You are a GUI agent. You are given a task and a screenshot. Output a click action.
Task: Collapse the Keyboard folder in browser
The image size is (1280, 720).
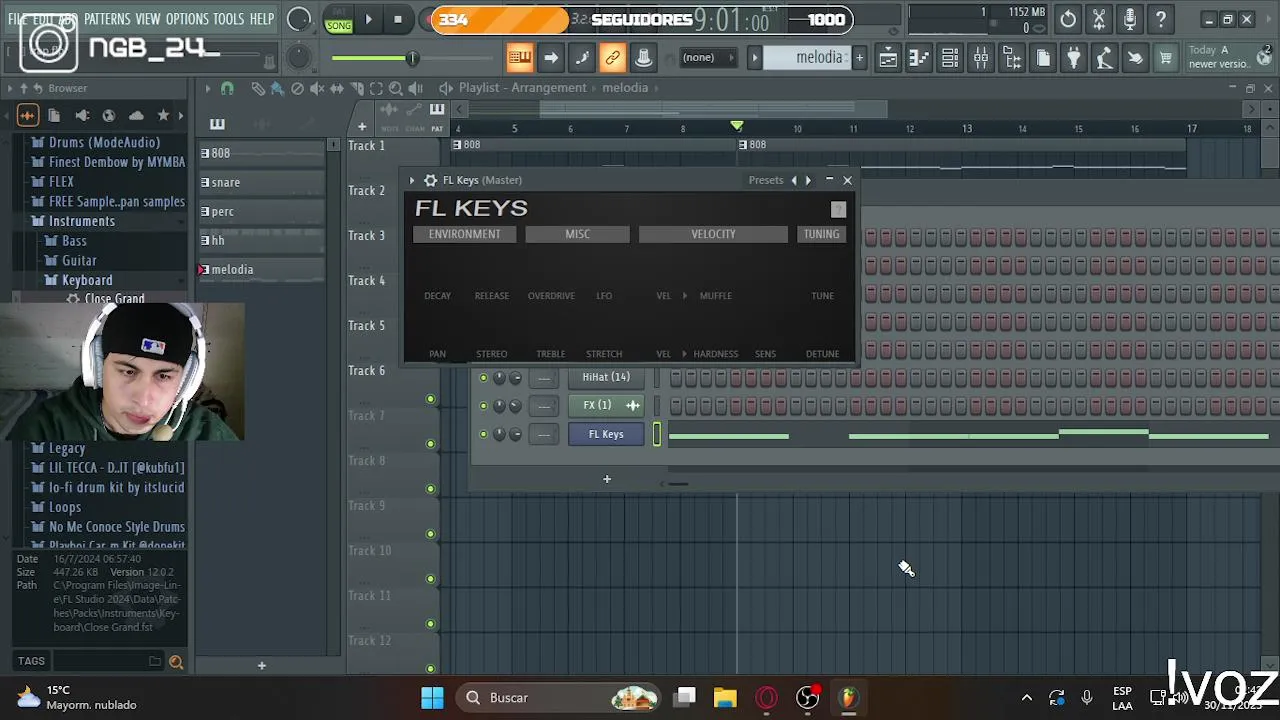tap(87, 280)
